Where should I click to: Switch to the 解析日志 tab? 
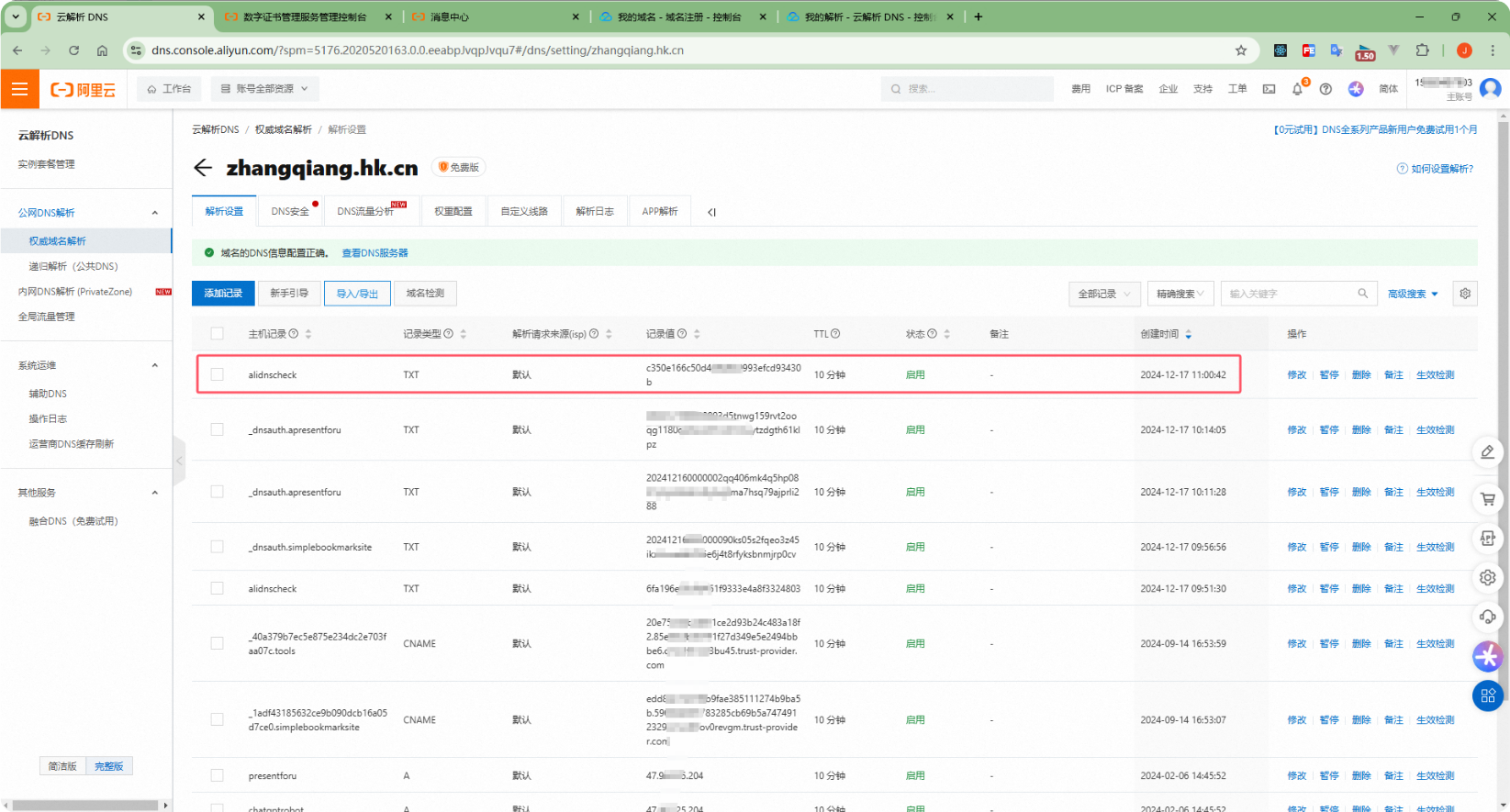click(x=595, y=211)
